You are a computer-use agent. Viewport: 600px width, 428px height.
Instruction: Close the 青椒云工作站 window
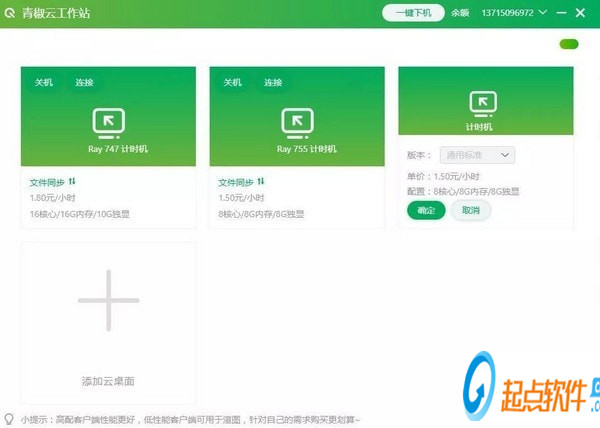580,13
